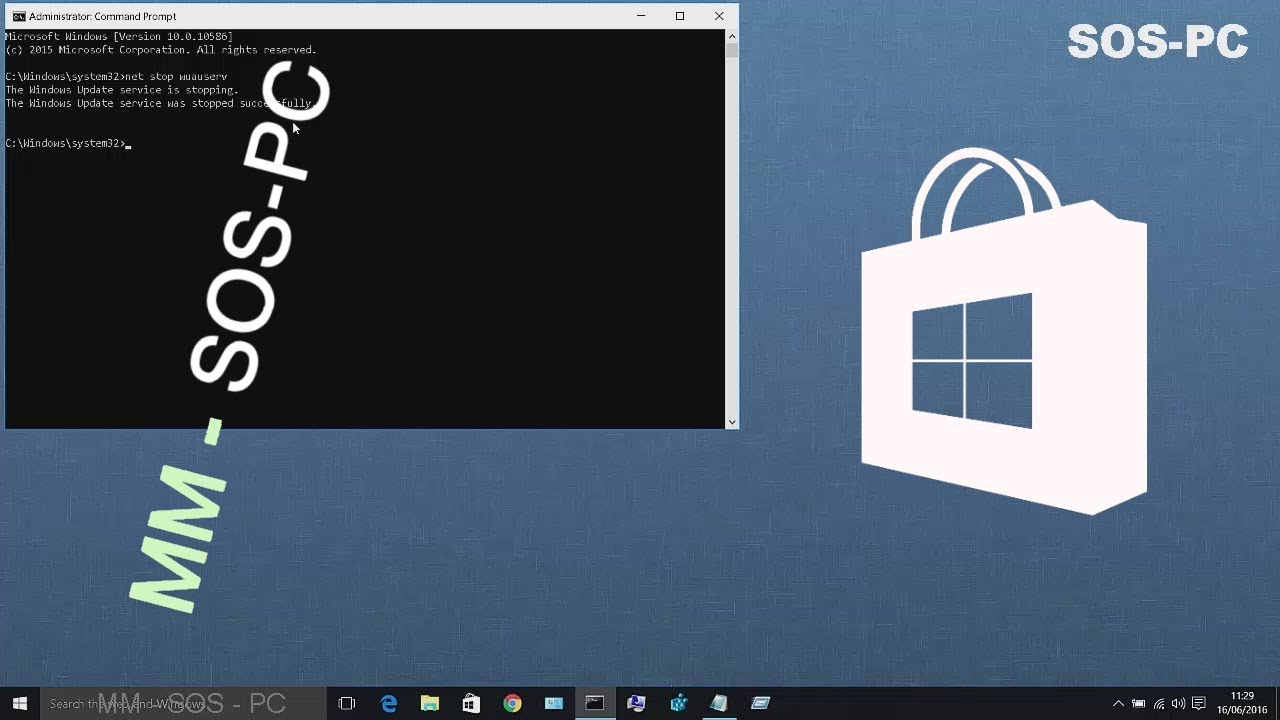Image resolution: width=1280 pixels, height=720 pixels.
Task: Open the computer monitor taskbar icon
Action: (636, 704)
